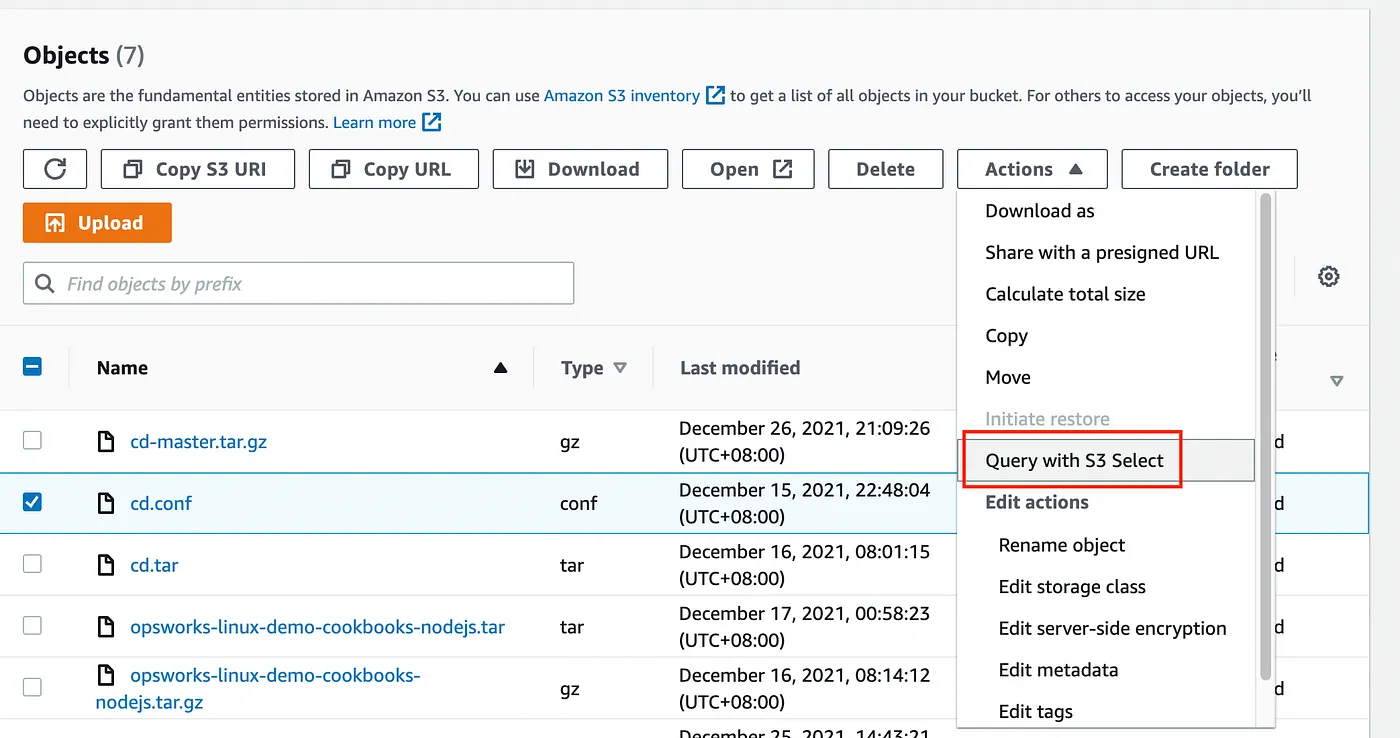Open the Learn more link
Viewport: 1400px width, 738px height.
[375, 122]
